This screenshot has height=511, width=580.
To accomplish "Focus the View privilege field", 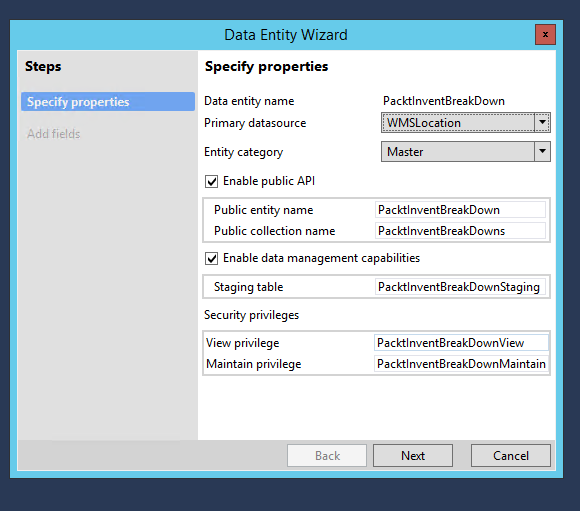I will tap(461, 343).
